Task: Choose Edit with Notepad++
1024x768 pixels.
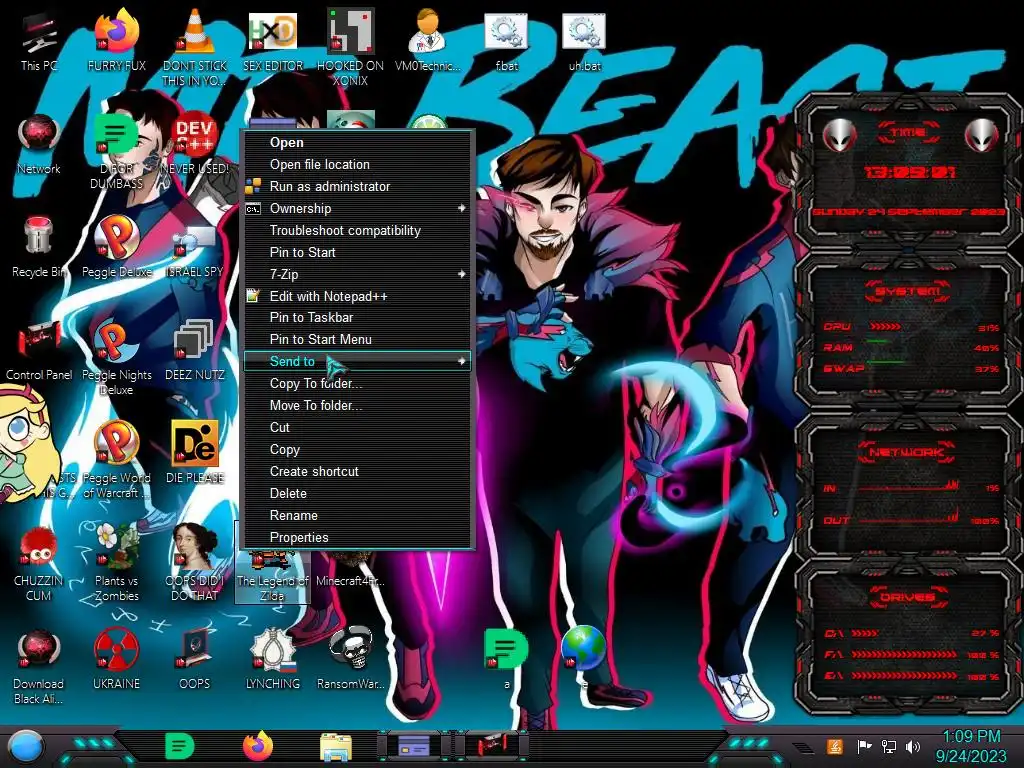Action: click(x=357, y=296)
